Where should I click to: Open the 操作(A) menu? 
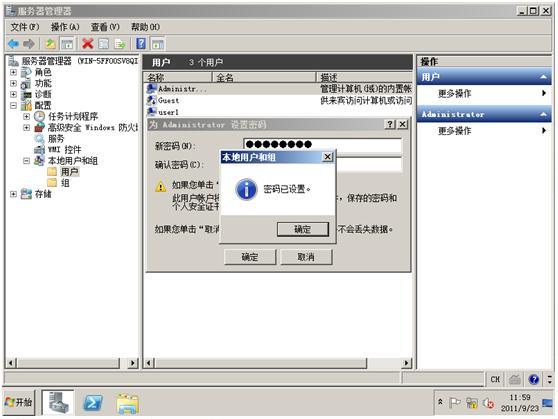coord(65,27)
